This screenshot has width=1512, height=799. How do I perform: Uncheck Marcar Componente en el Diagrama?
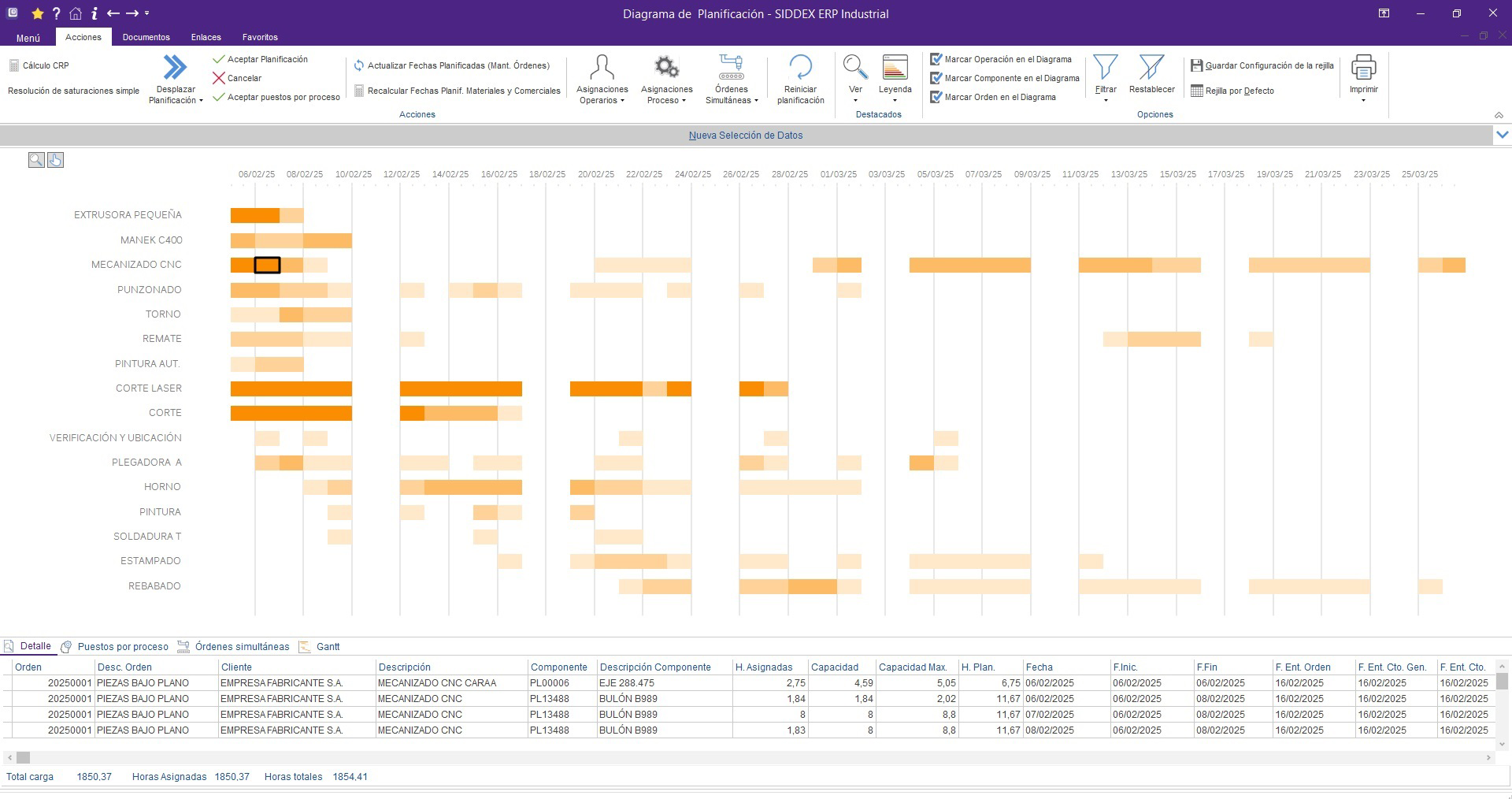936,78
